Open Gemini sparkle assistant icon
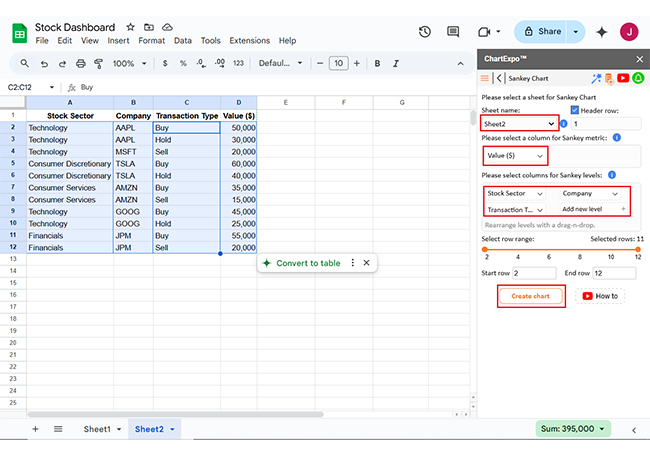Viewport: 650px width, 456px height. pyautogui.click(x=601, y=32)
